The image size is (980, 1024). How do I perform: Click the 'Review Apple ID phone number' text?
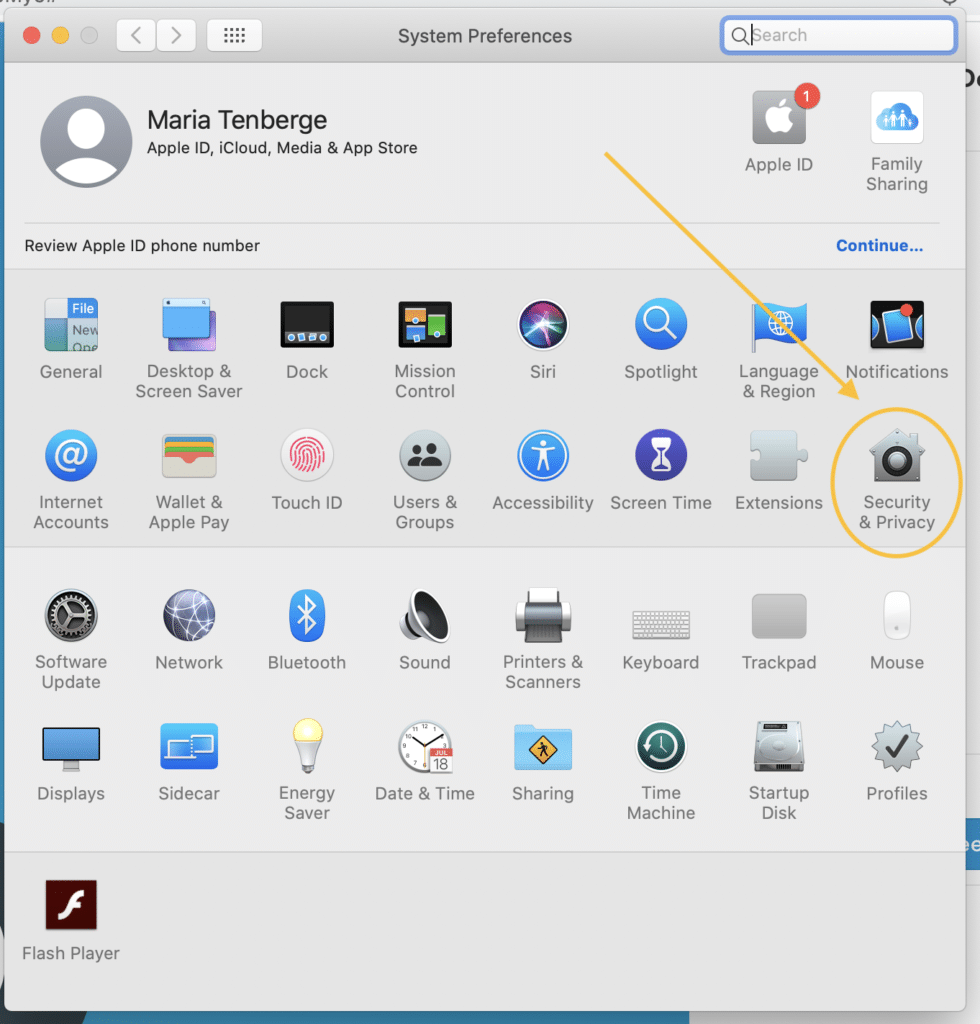point(142,246)
